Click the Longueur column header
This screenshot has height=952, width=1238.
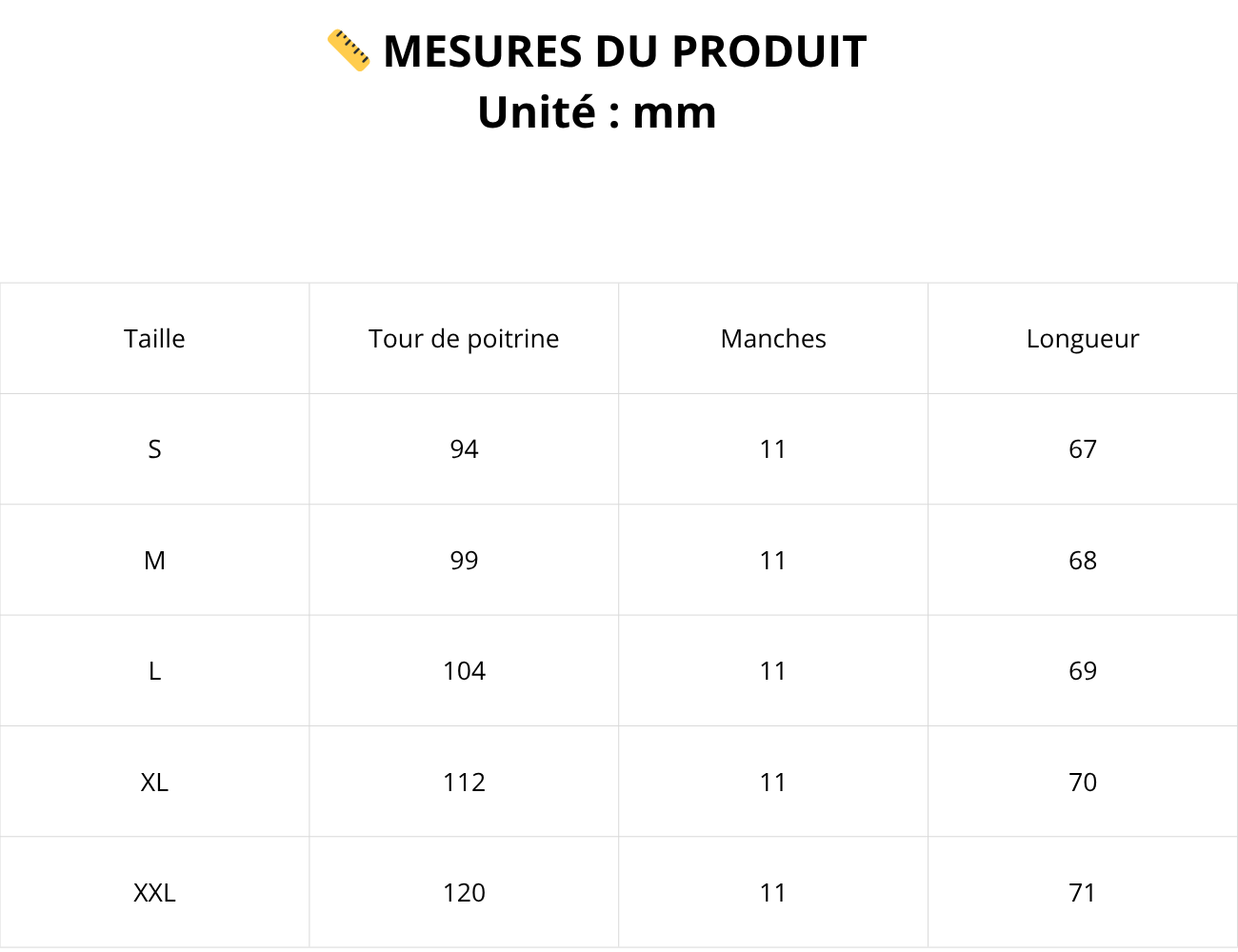click(1083, 339)
